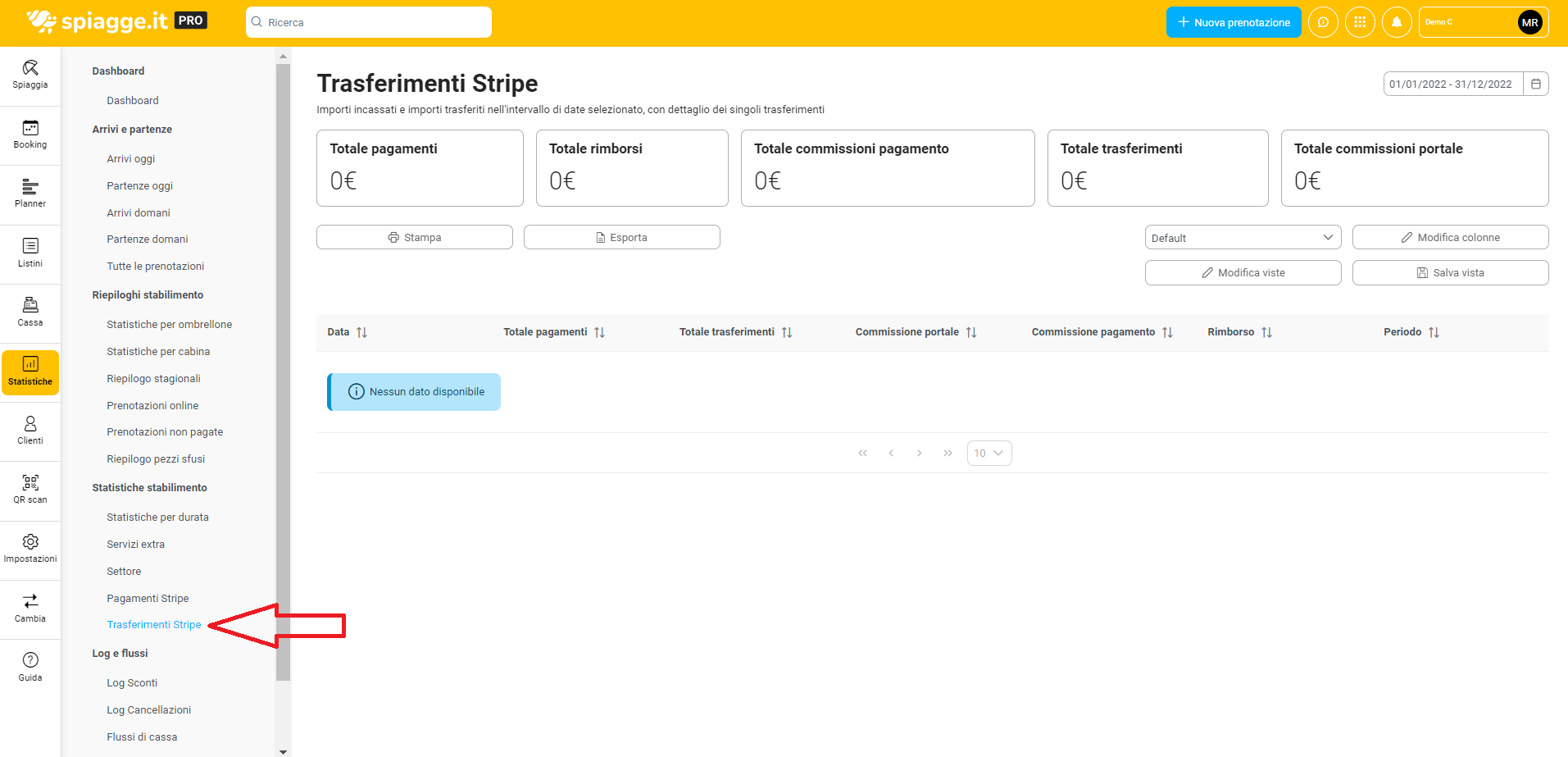Open Riepilogo stagionali
1568x757 pixels.
click(x=154, y=378)
